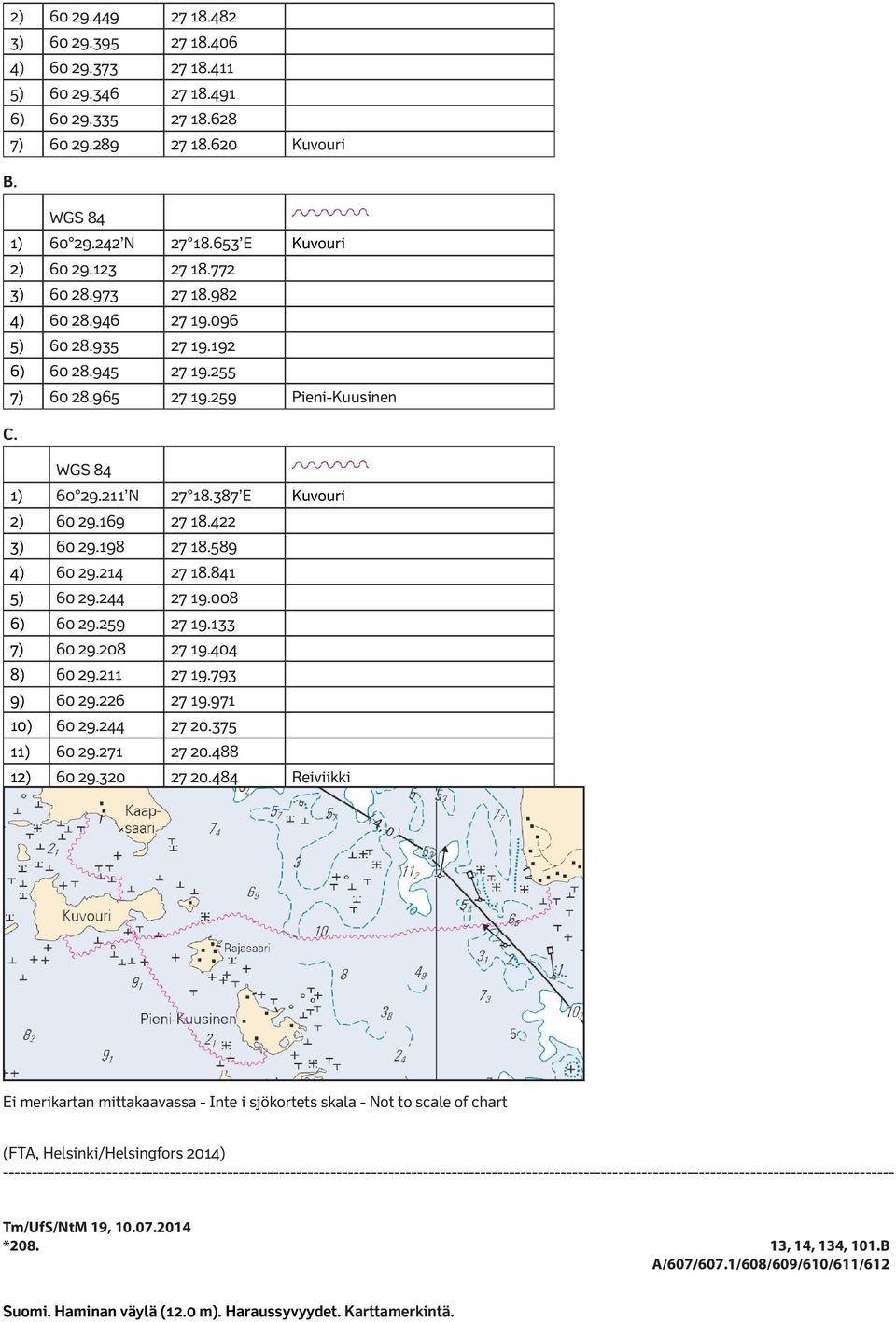Click the latitude value "60 29.123"
The image size is (896, 1322).
coord(83,269)
